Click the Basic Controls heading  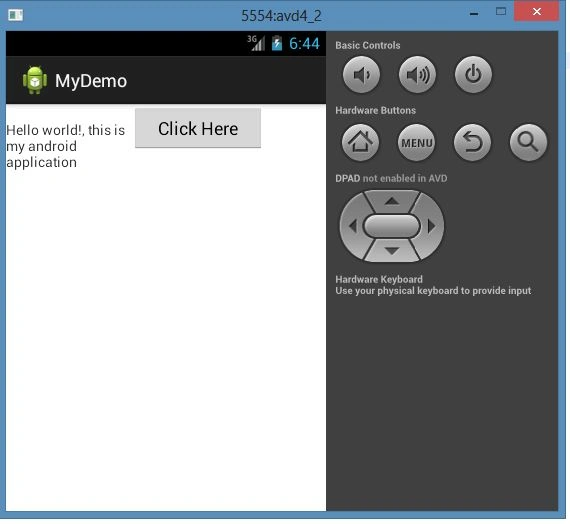(x=368, y=45)
